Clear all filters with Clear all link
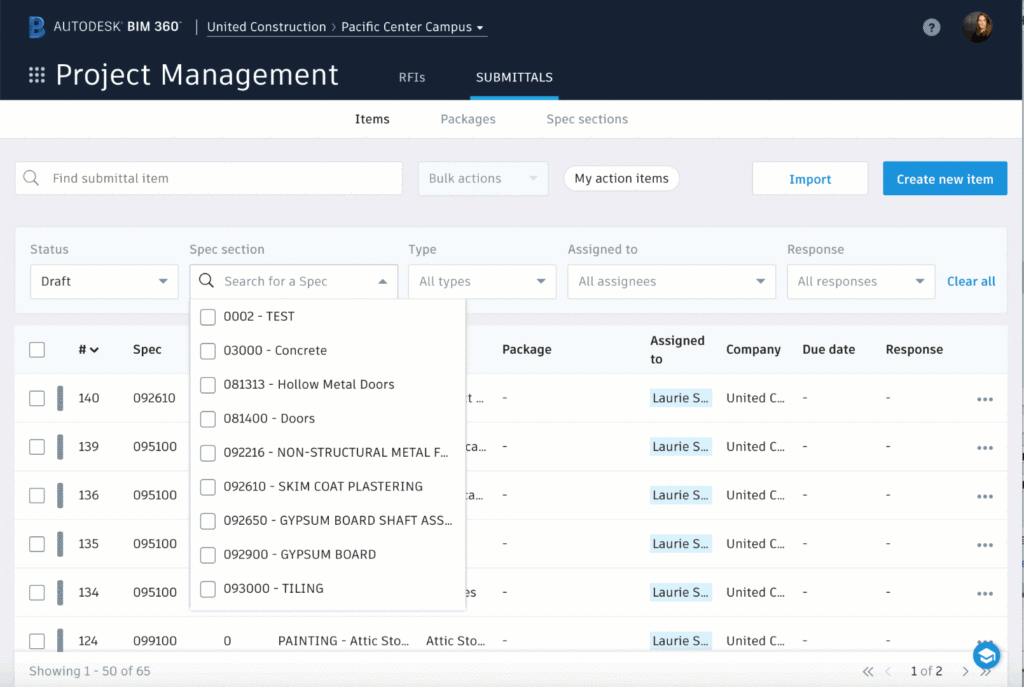 click(970, 281)
